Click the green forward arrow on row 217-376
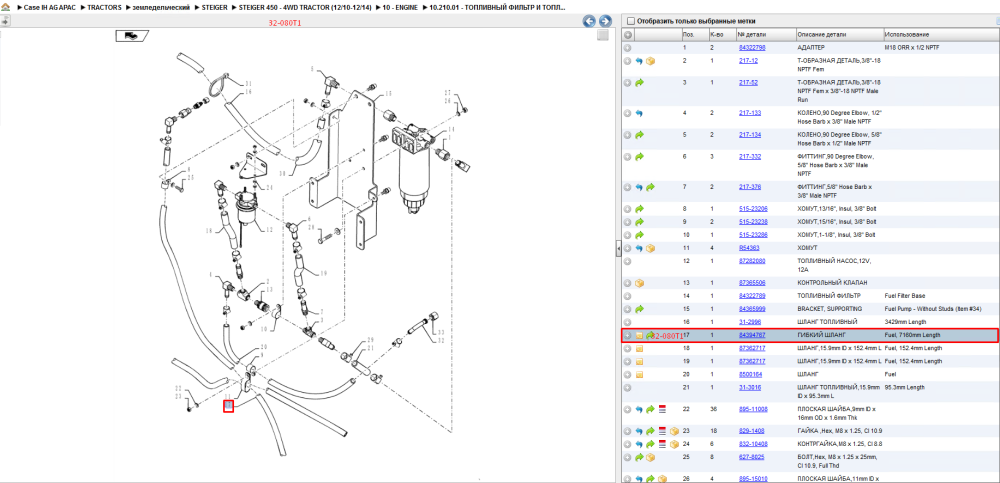This screenshot has width=1000, height=483. click(651, 187)
